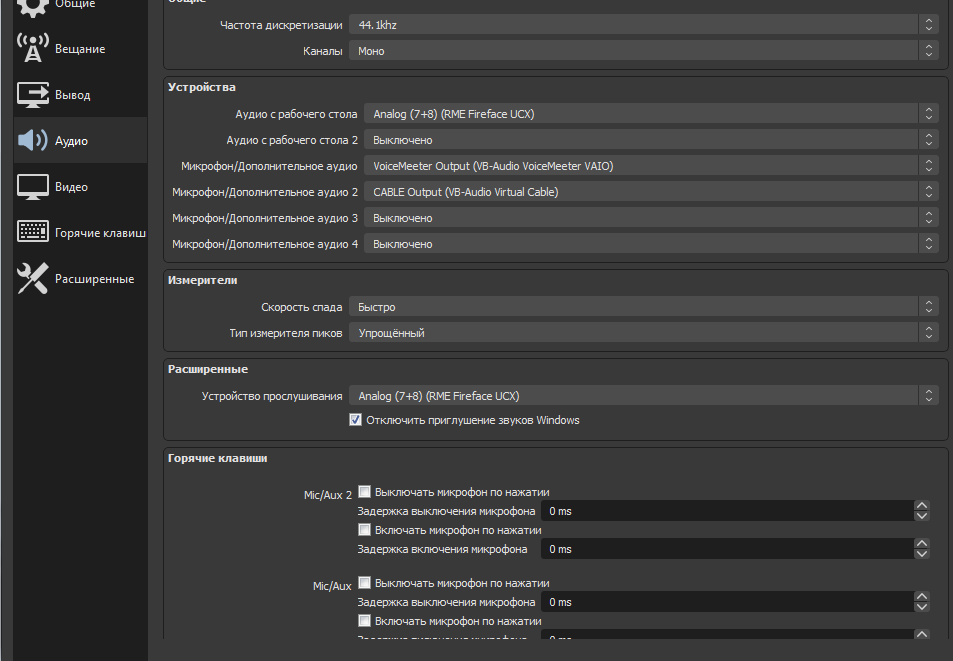Viewport: 953px width, 661px height.
Task: Click the Горячие клавиши keyboard icon
Action: click(33, 232)
